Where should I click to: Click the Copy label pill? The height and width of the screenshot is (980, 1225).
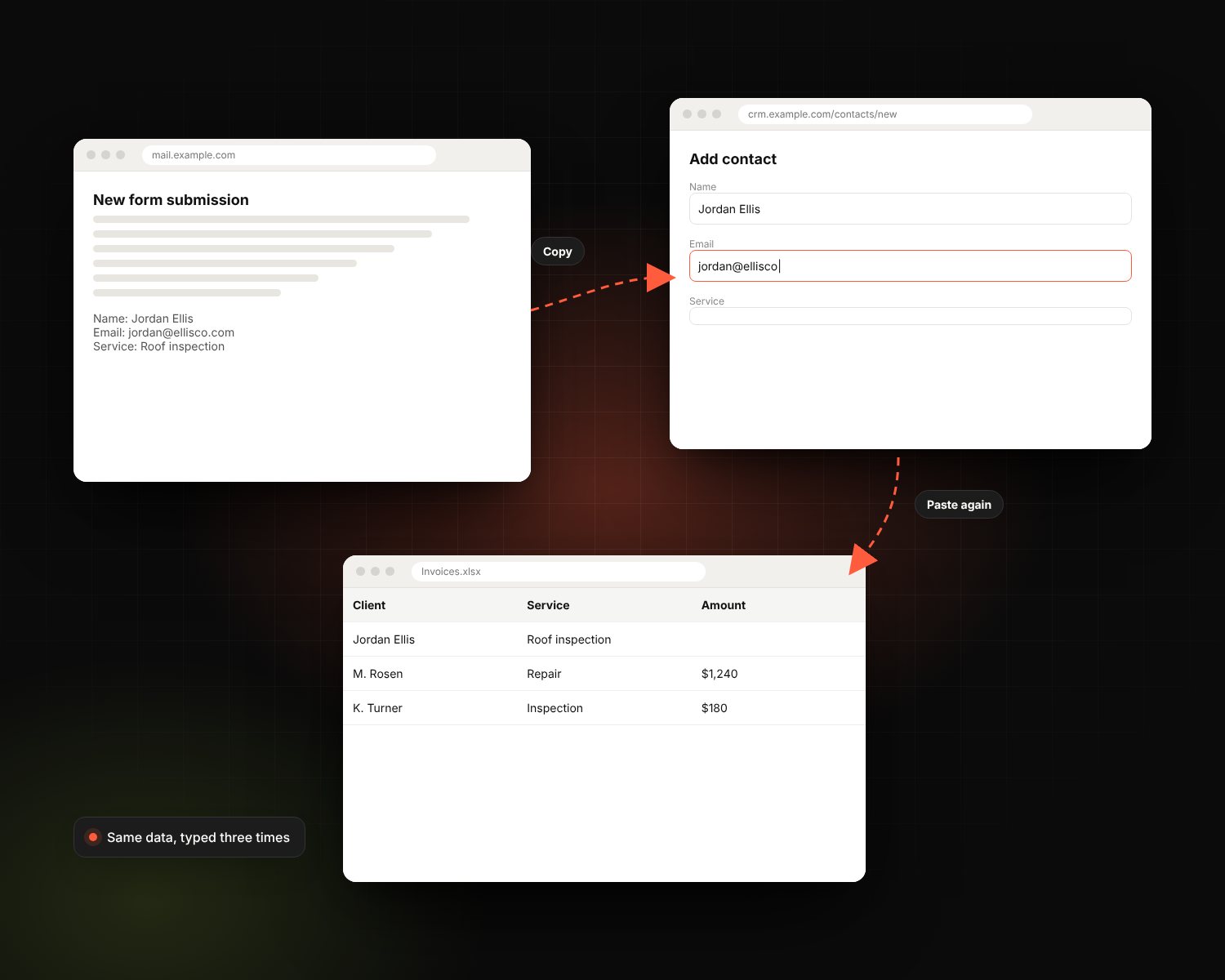click(x=558, y=252)
